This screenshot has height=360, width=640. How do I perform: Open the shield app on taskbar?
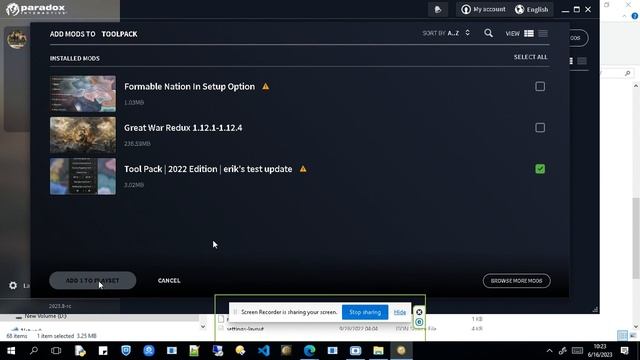coord(126,351)
